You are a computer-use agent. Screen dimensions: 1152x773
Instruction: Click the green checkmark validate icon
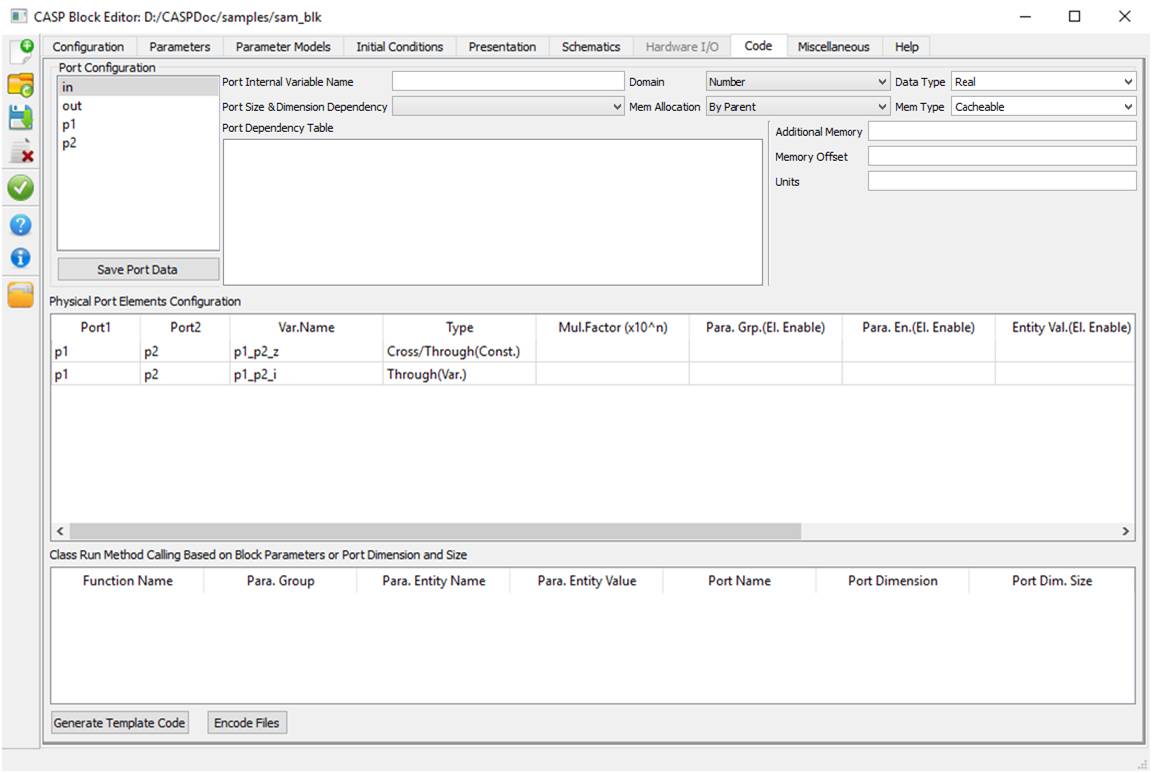20,187
